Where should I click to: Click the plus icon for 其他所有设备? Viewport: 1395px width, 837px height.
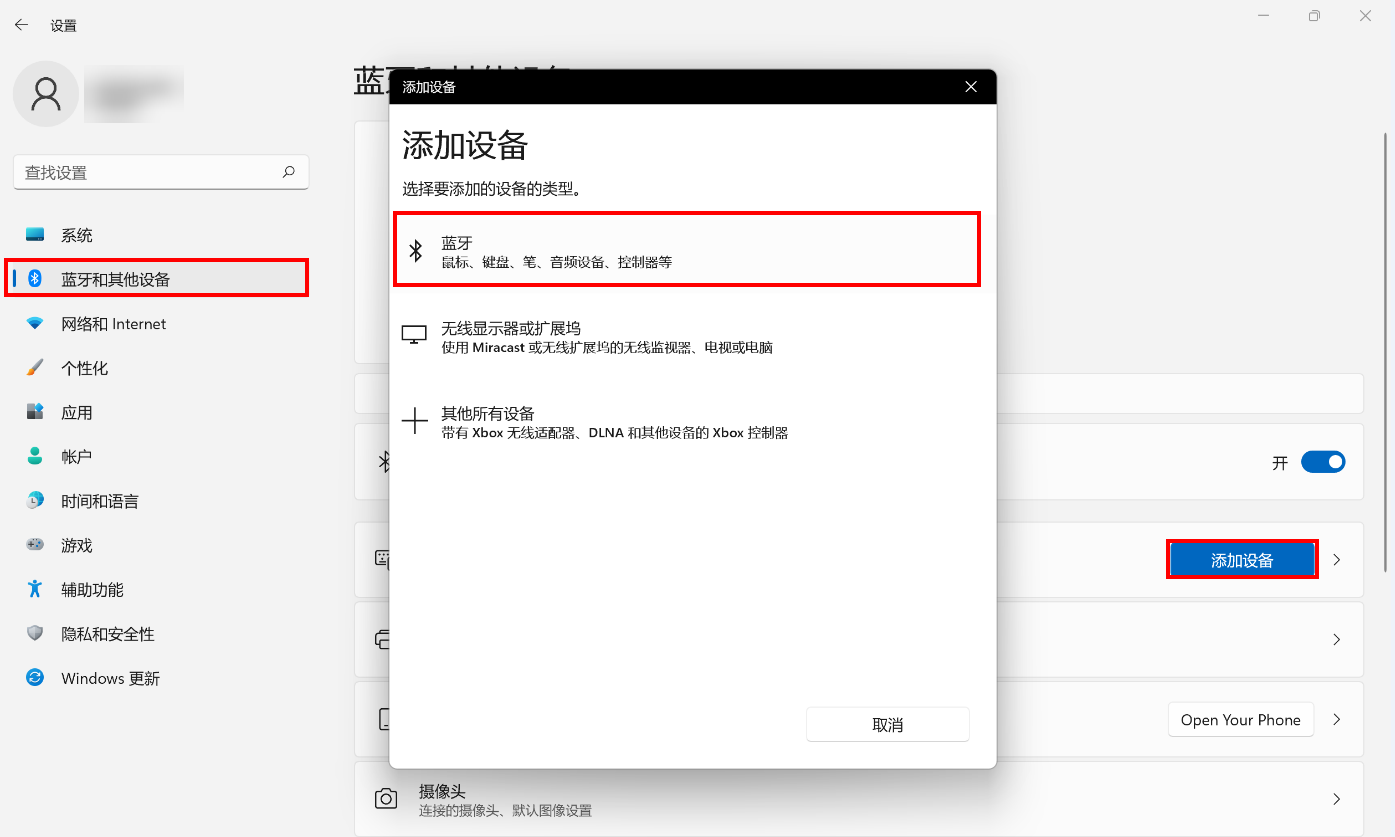coord(414,421)
